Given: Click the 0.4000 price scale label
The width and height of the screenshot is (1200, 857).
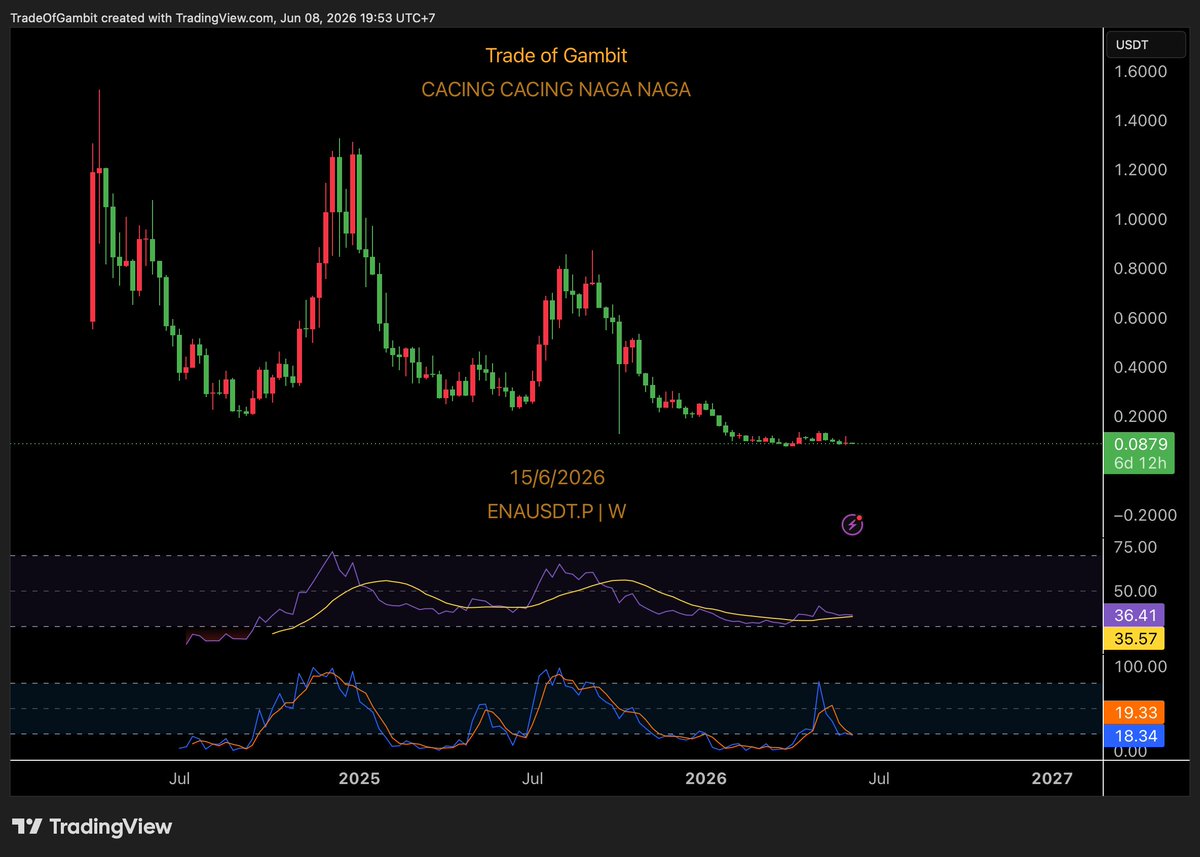Looking at the screenshot, I should click(1141, 367).
